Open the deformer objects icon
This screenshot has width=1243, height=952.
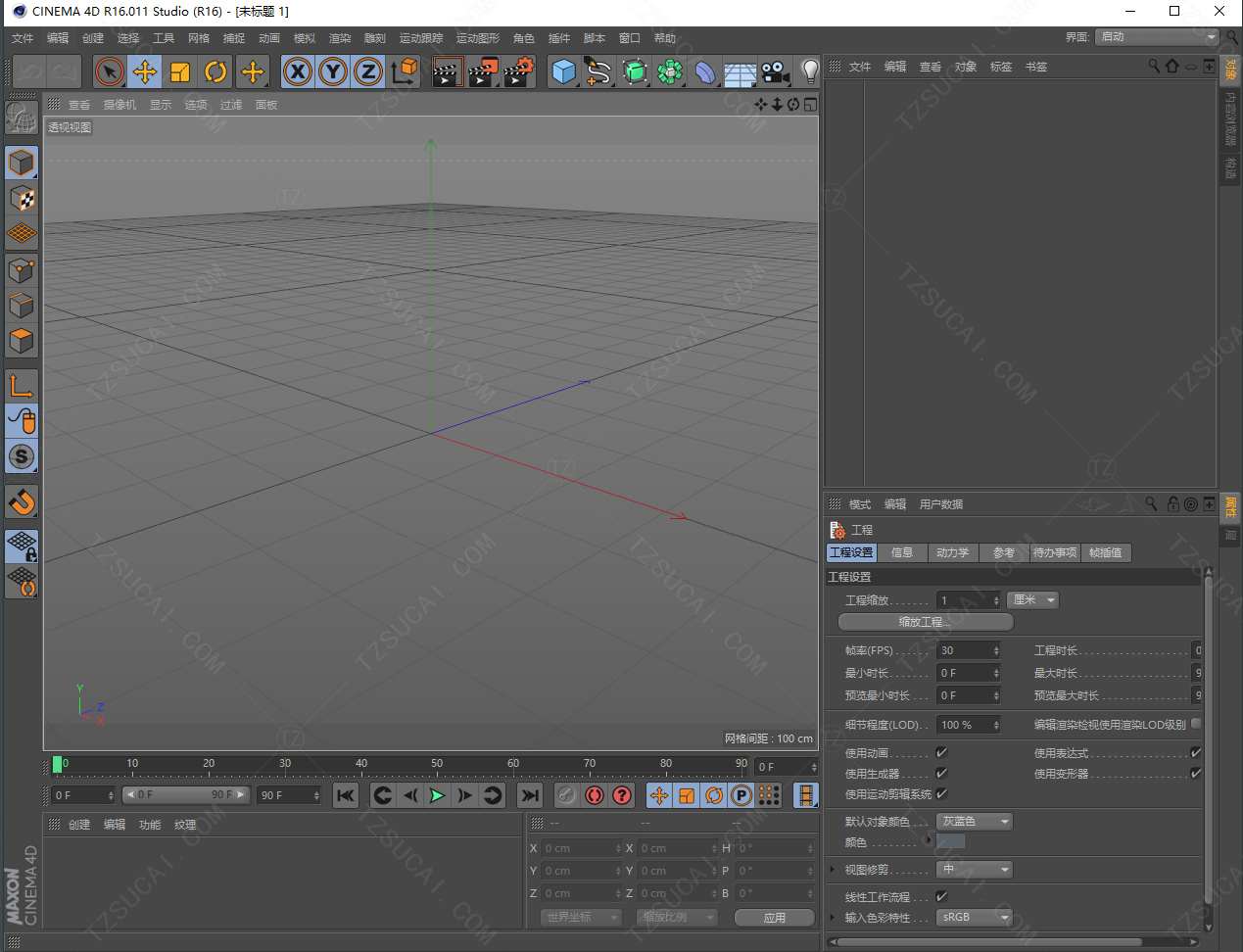pyautogui.click(x=705, y=71)
